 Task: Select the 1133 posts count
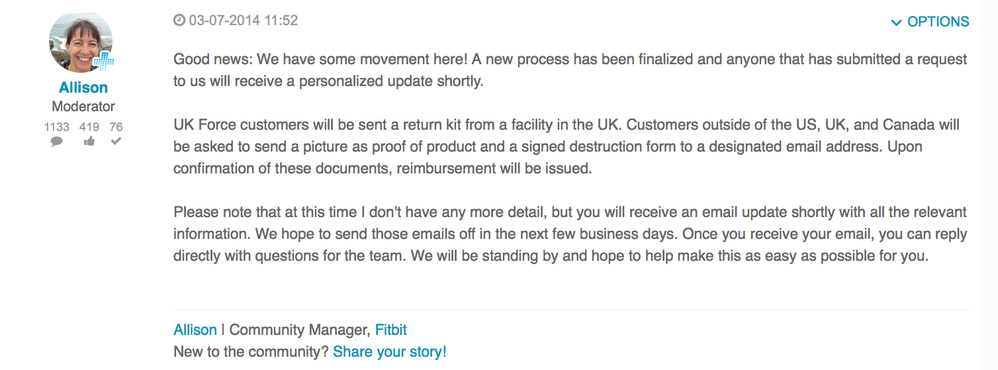coord(57,127)
